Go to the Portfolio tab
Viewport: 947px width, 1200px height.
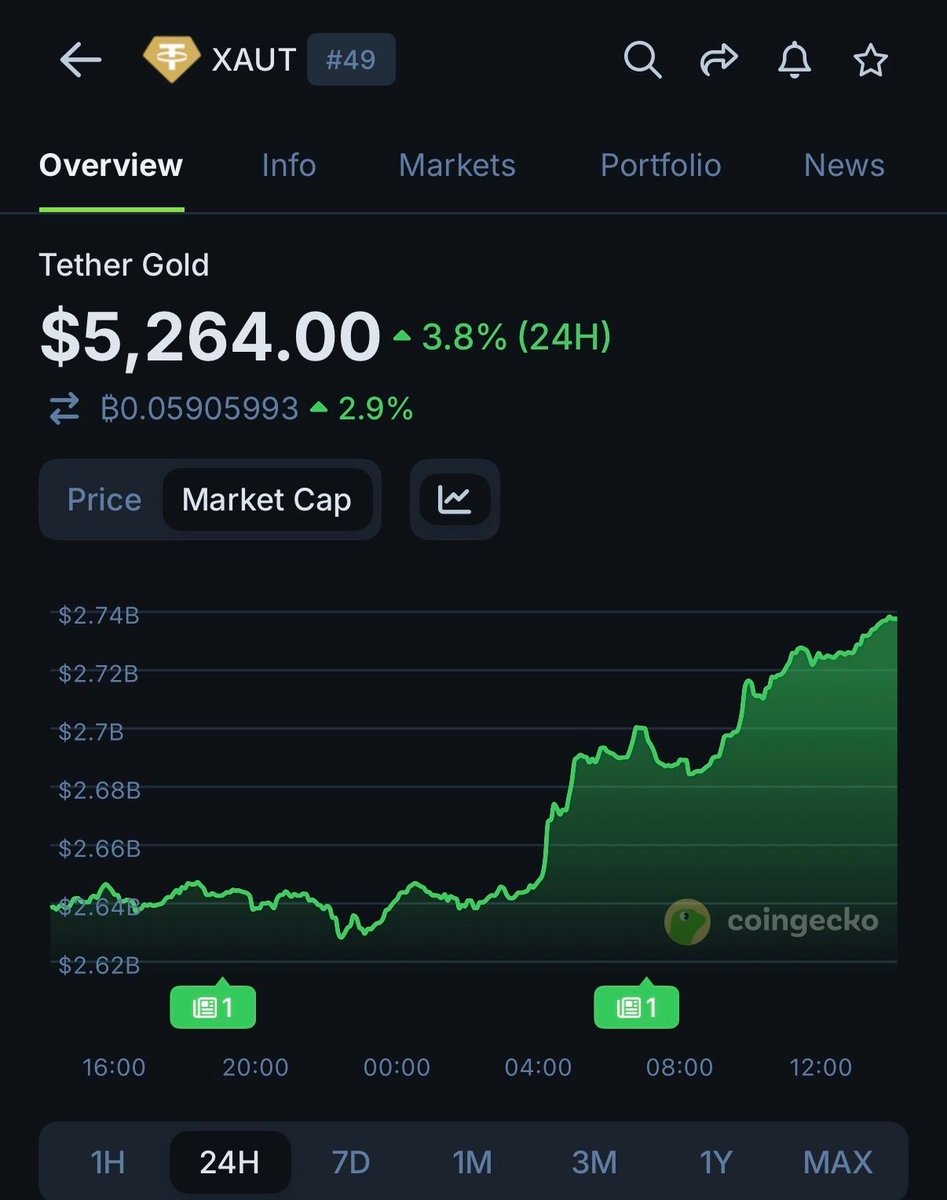point(660,165)
